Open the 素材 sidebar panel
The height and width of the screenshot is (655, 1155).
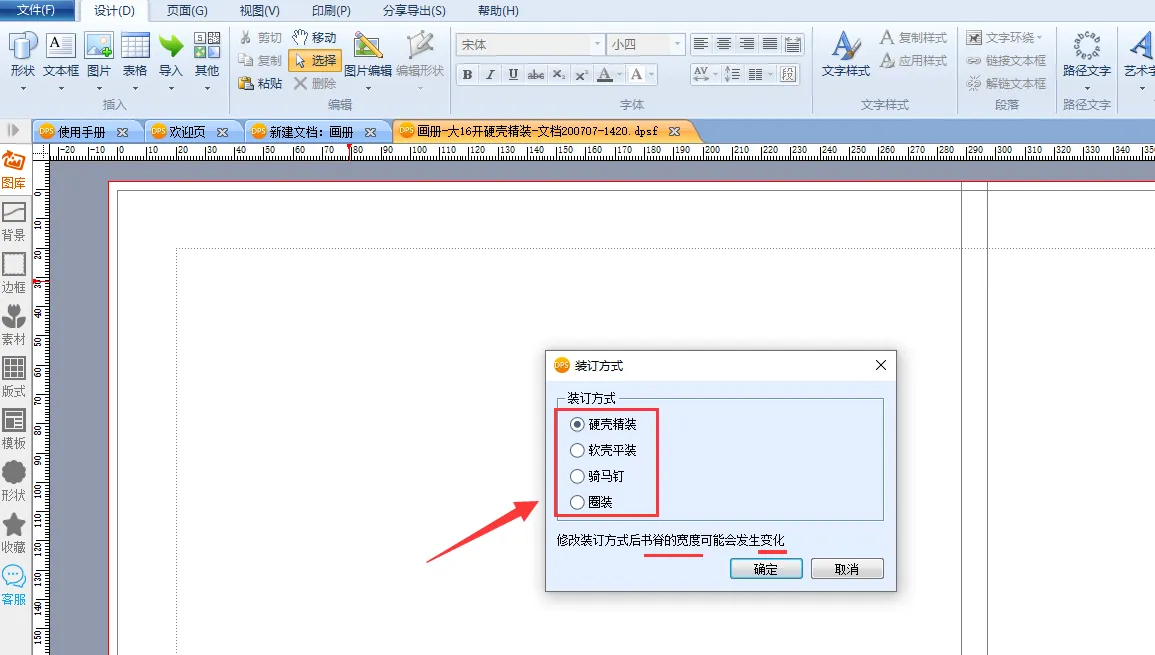[x=13, y=326]
